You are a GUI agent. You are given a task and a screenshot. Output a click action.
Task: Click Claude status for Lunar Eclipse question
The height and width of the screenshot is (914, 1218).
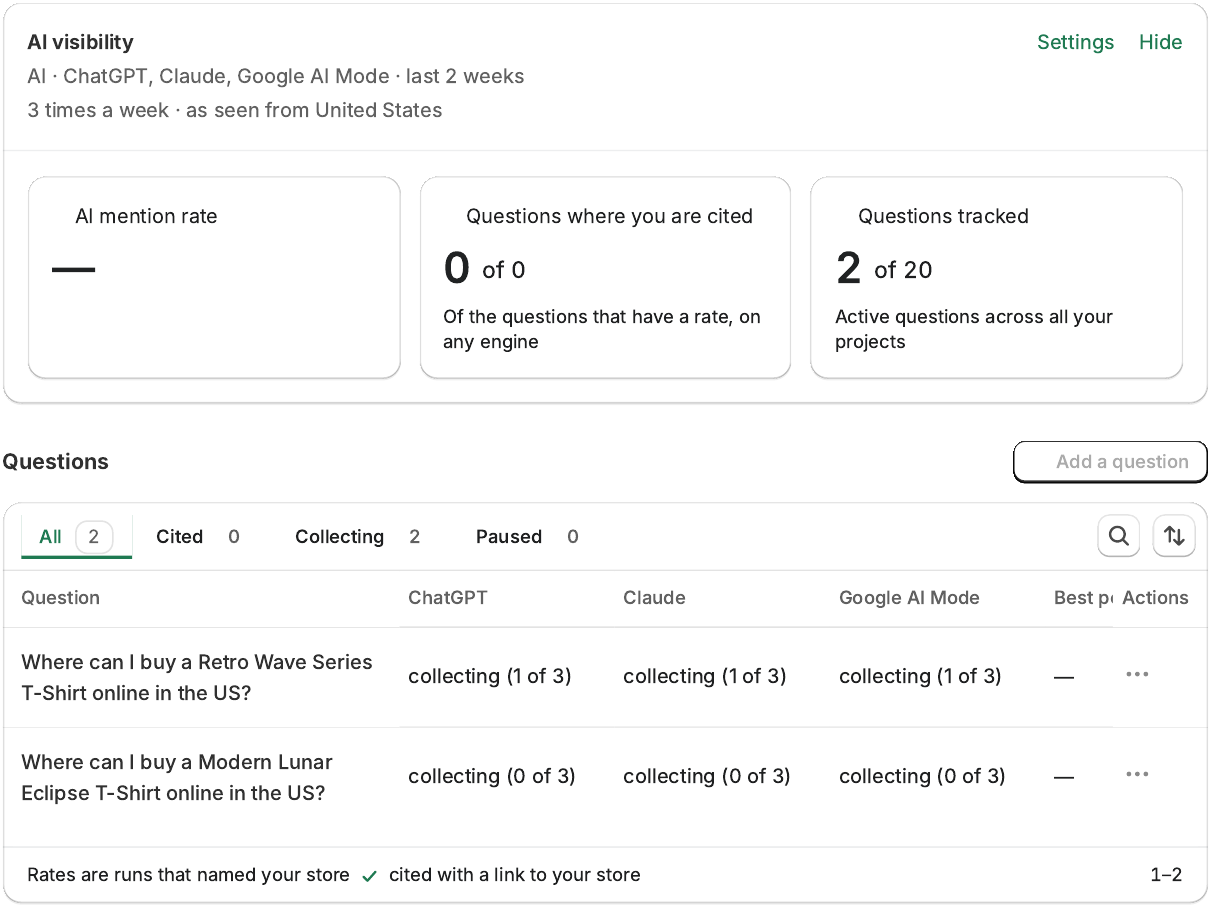point(707,776)
